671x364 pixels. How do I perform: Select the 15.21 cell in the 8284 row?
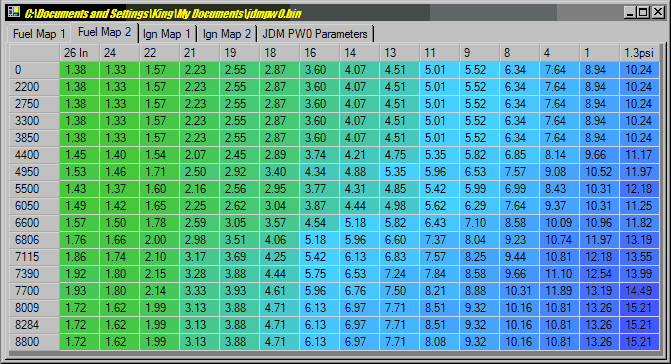click(639, 325)
